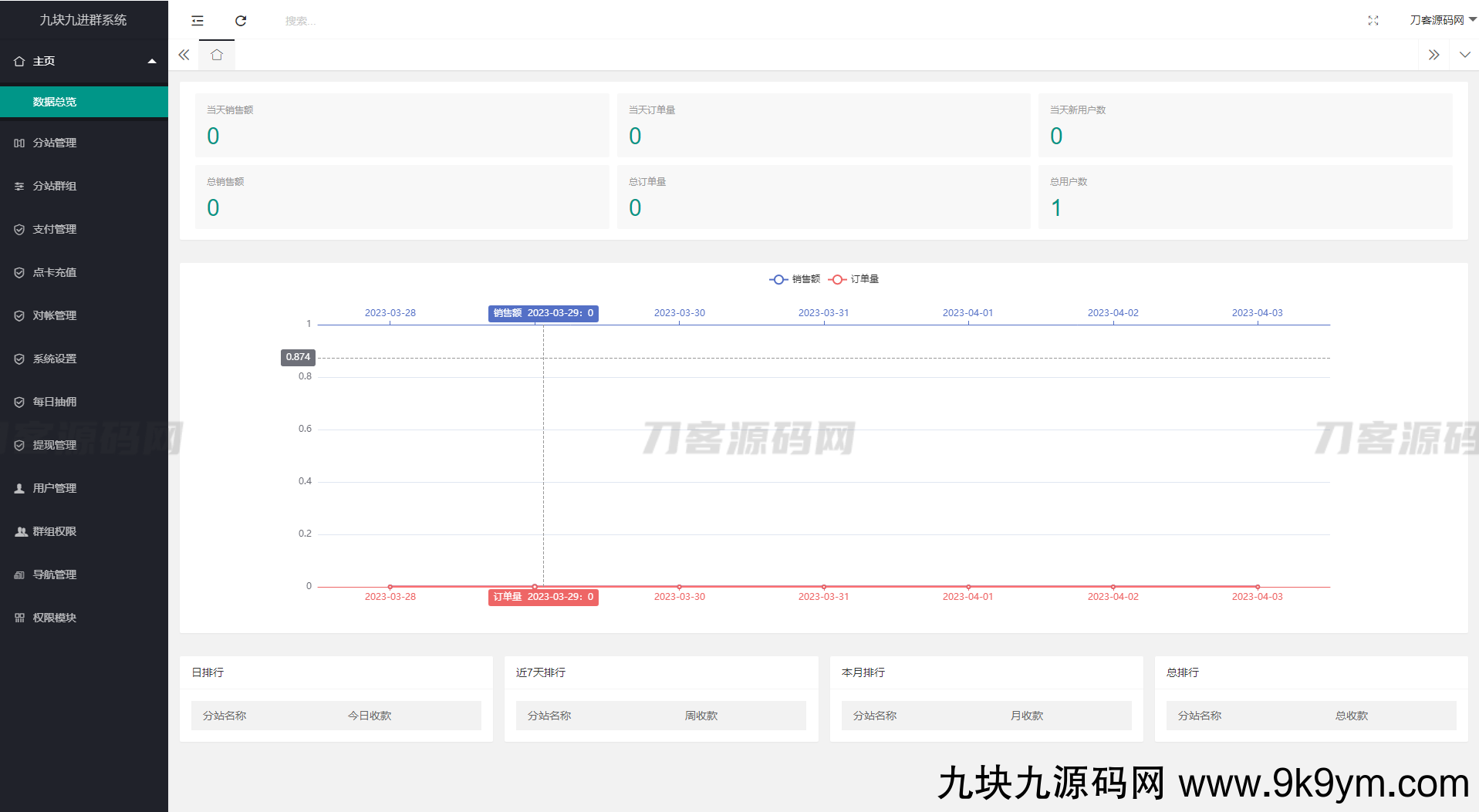Viewport: 1479px width, 812px height.
Task: Click the 权限模块 grid icon
Action: (x=19, y=618)
